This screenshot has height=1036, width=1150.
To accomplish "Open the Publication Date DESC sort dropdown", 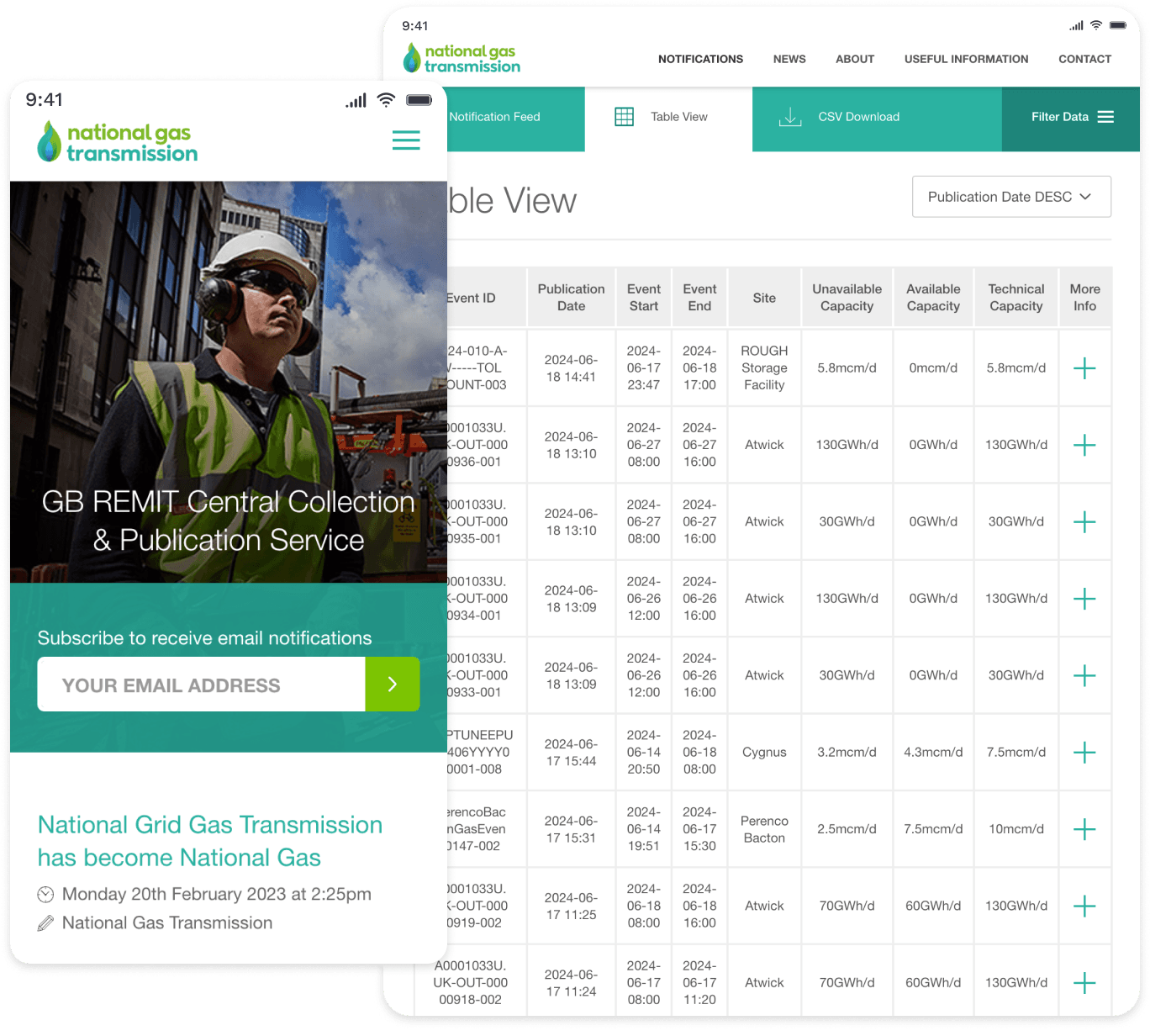I will pyautogui.click(x=1011, y=197).
